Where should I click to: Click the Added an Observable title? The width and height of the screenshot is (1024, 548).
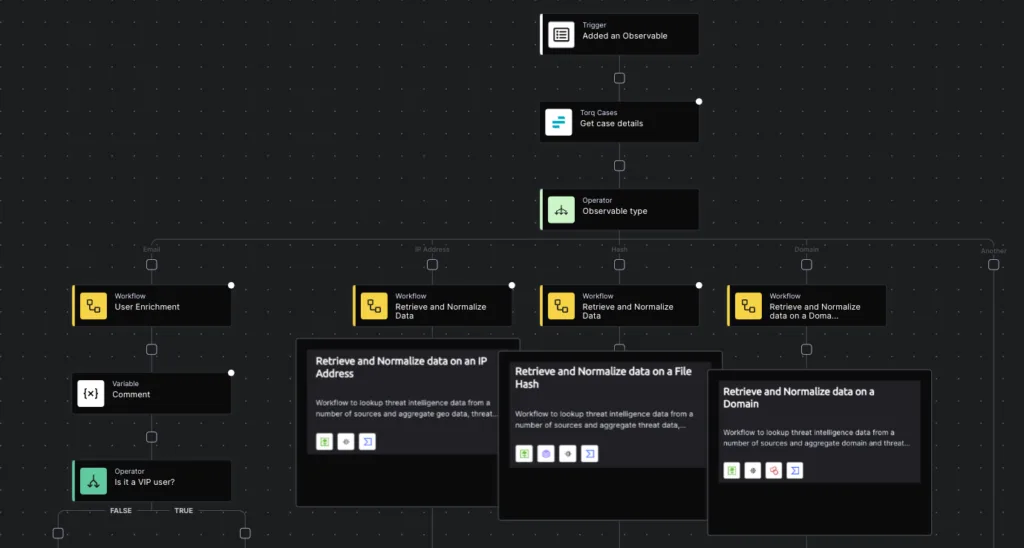coord(625,36)
